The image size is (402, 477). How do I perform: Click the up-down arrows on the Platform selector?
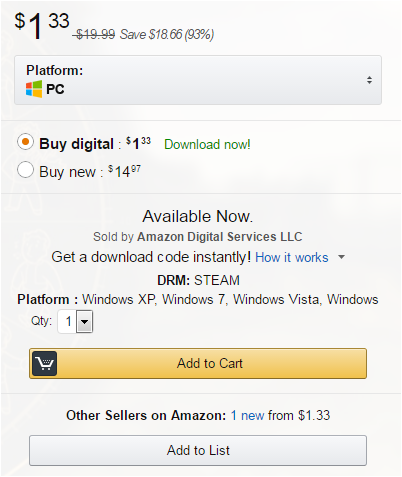[369, 80]
